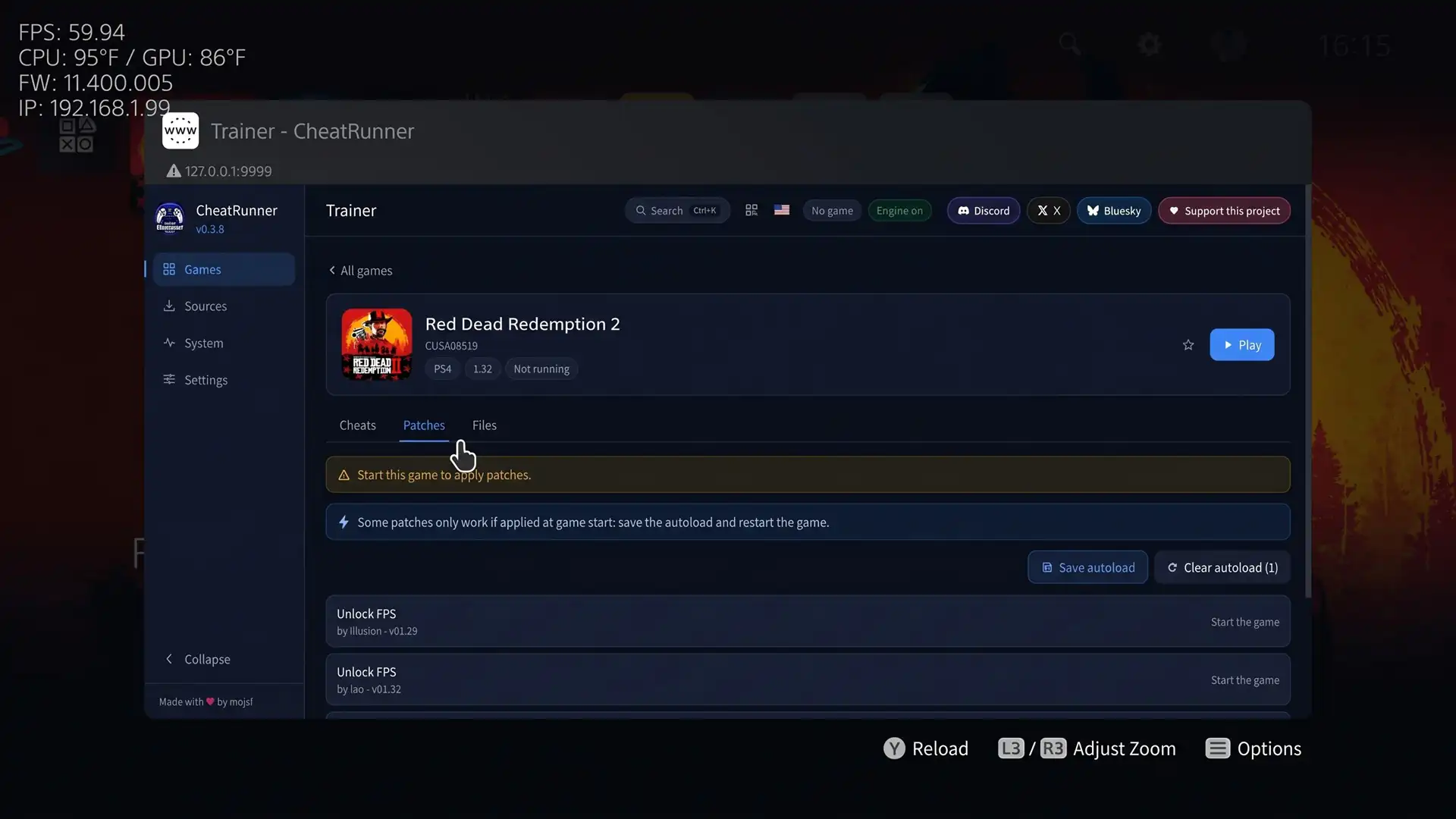1456x819 pixels.
Task: Click the Not running status tag
Action: pyautogui.click(x=541, y=369)
